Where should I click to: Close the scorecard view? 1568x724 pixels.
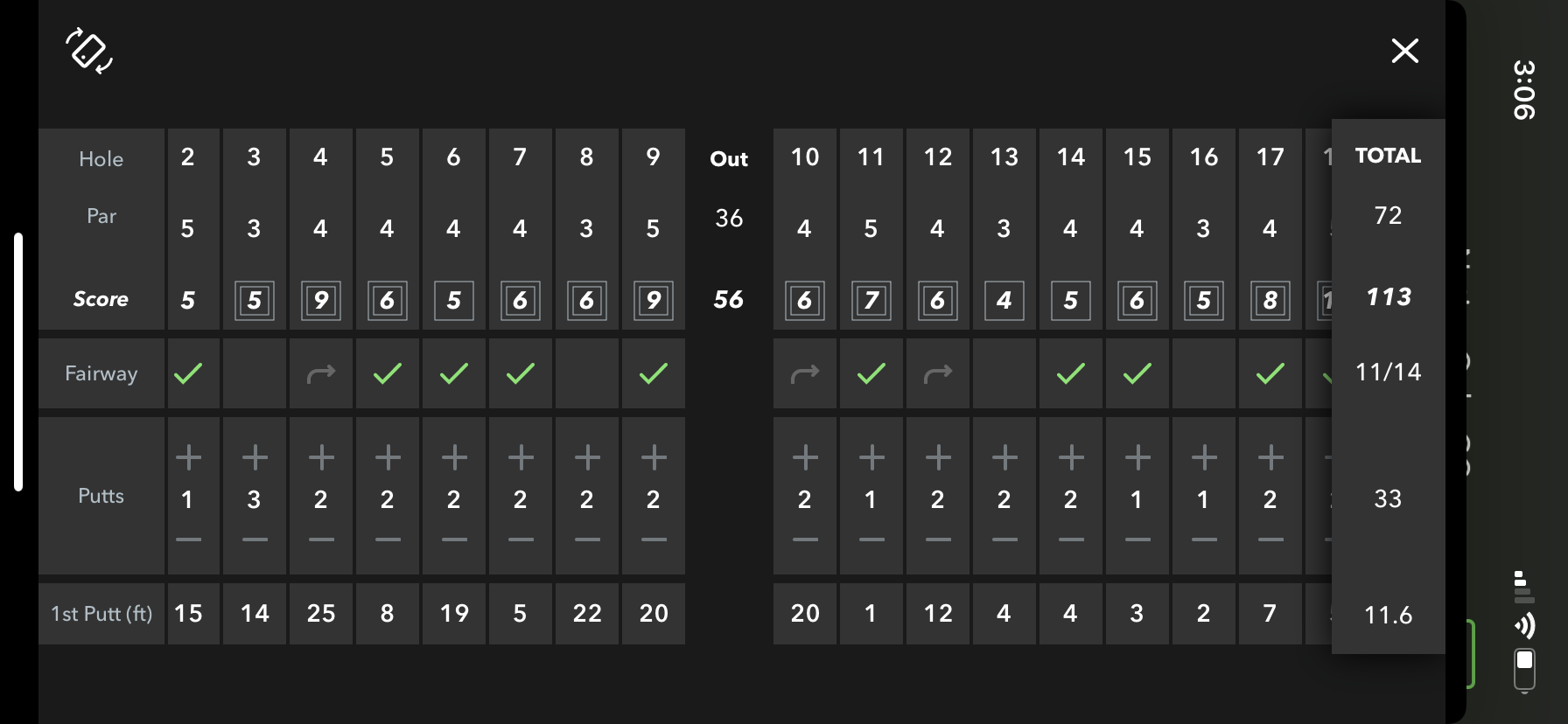coord(1404,51)
